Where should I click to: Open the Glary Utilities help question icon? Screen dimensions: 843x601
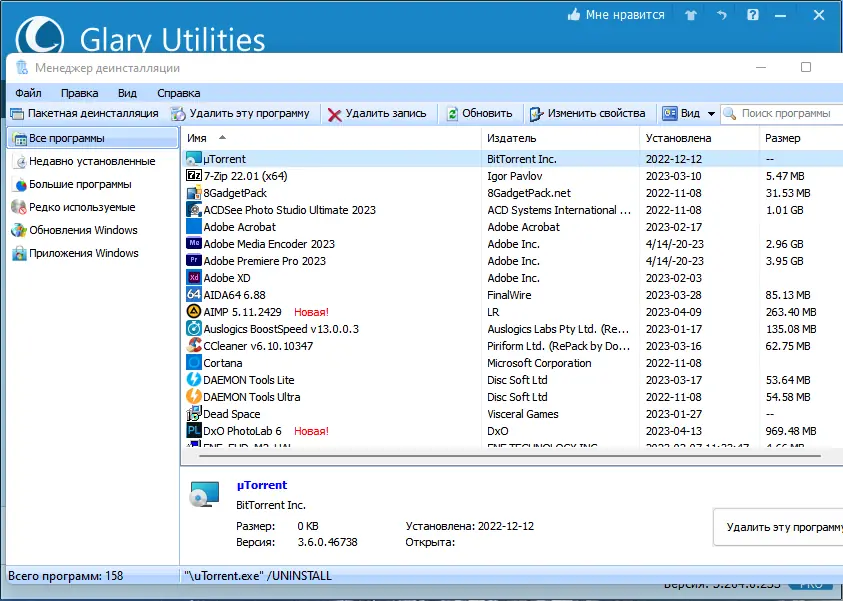pyautogui.click(x=753, y=15)
